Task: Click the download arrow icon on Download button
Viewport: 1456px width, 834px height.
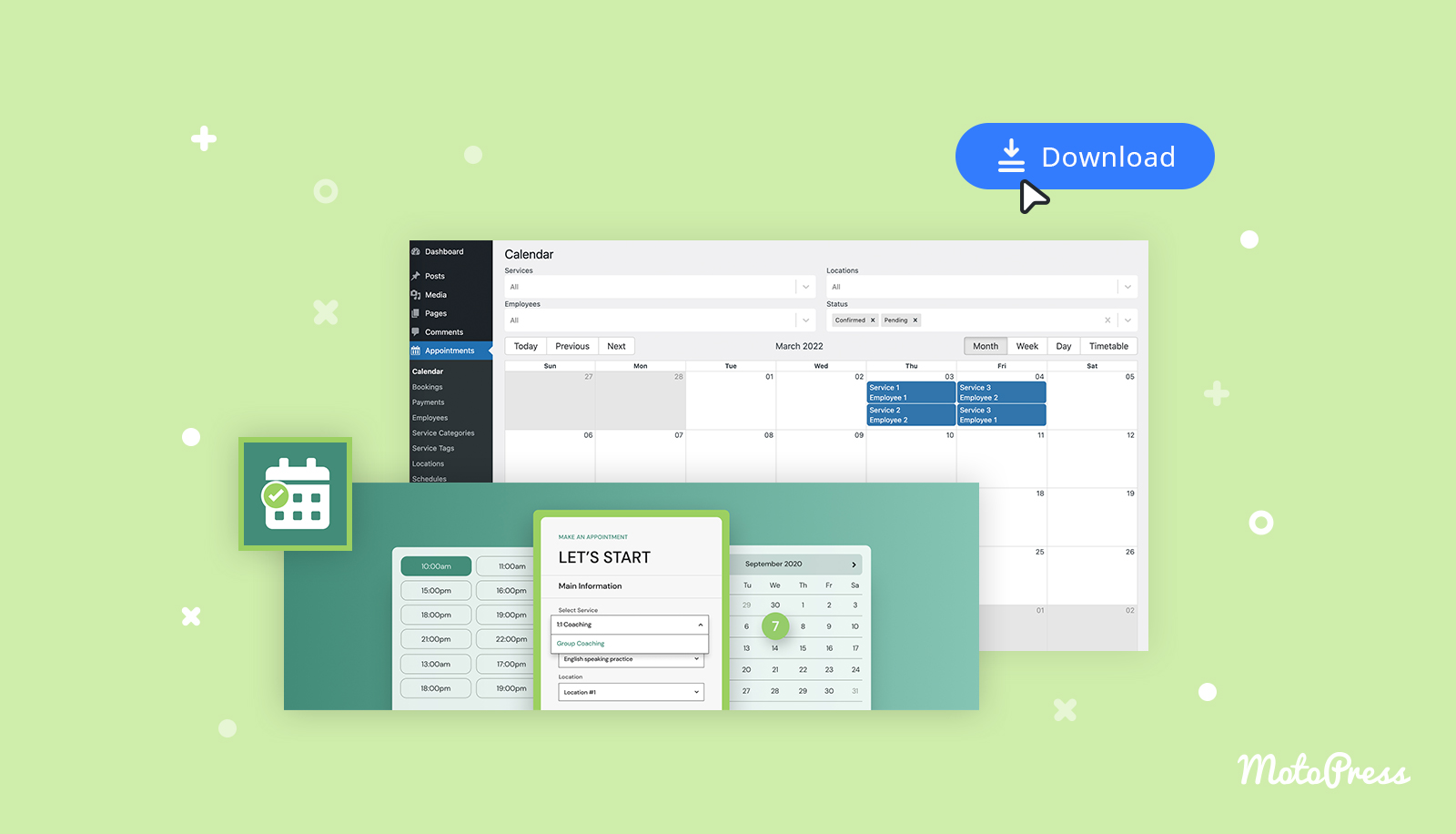Action: point(1012,156)
